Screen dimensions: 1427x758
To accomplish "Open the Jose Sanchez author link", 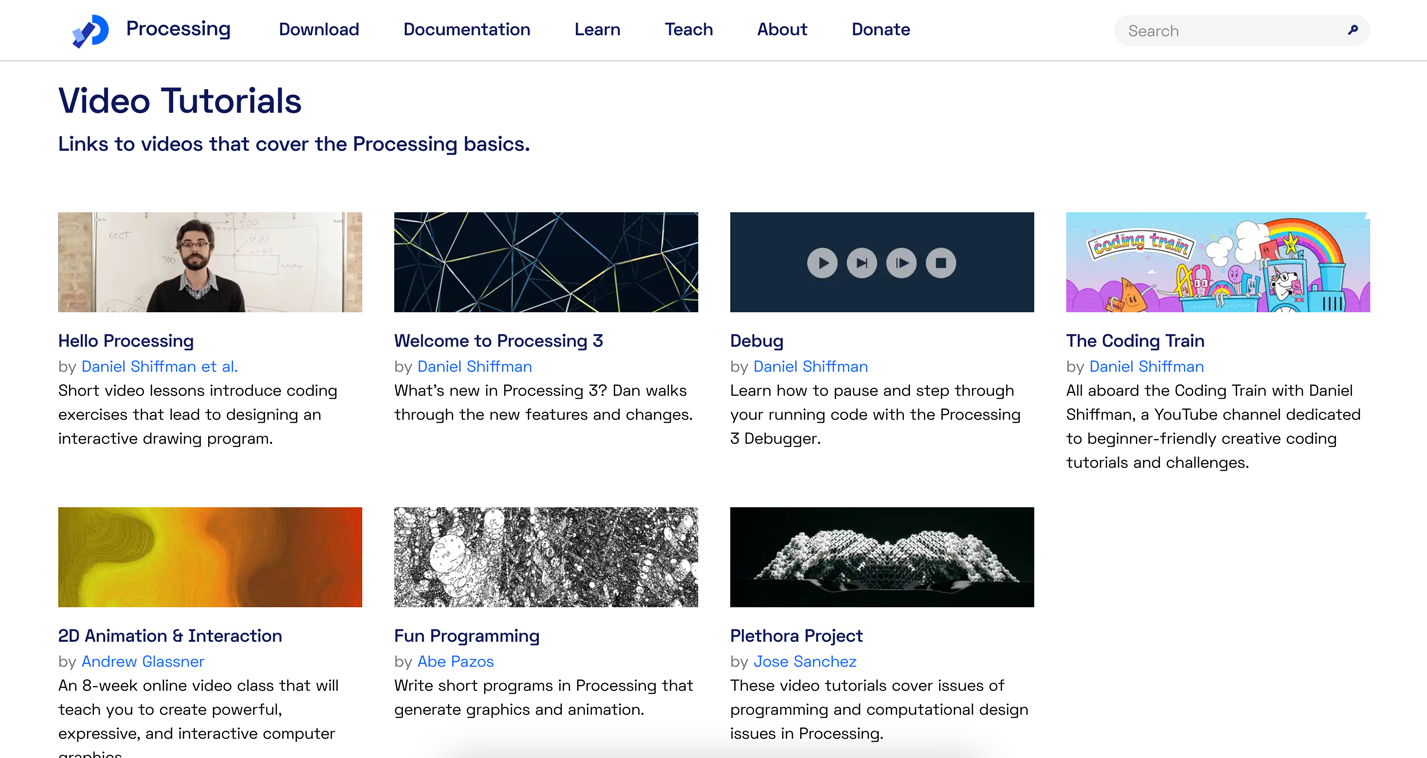I will [805, 662].
